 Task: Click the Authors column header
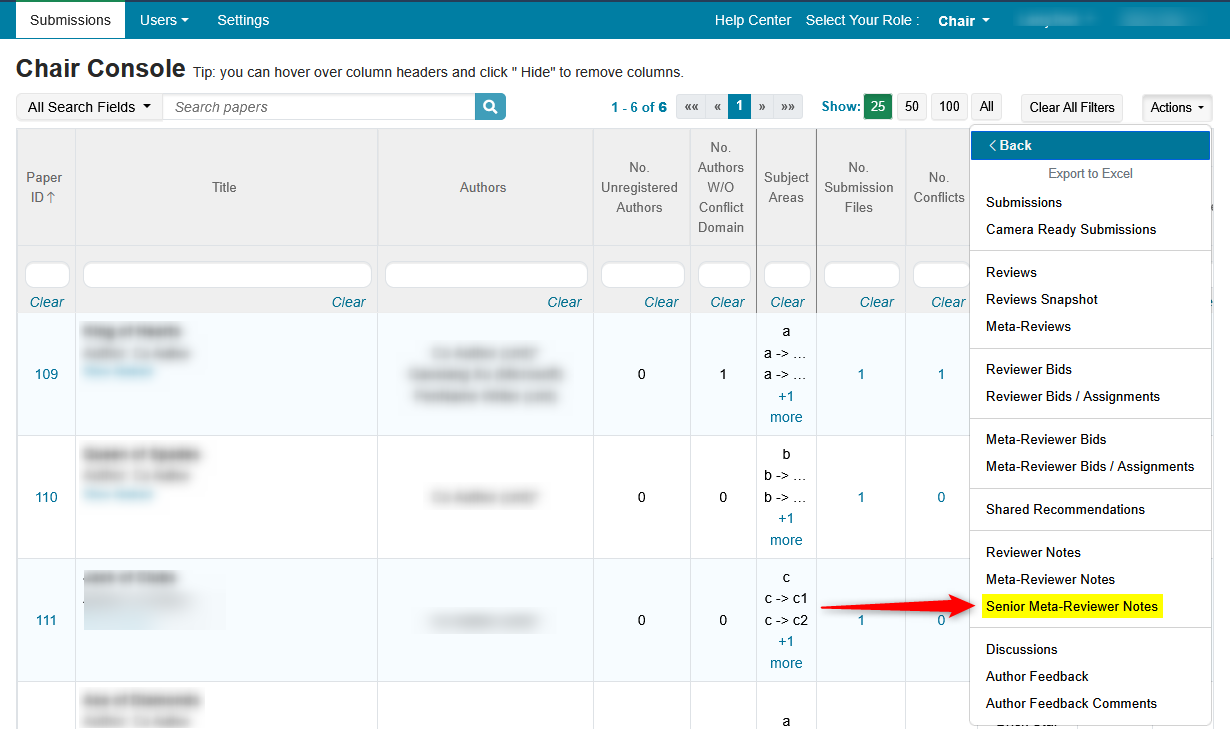pyautogui.click(x=483, y=187)
